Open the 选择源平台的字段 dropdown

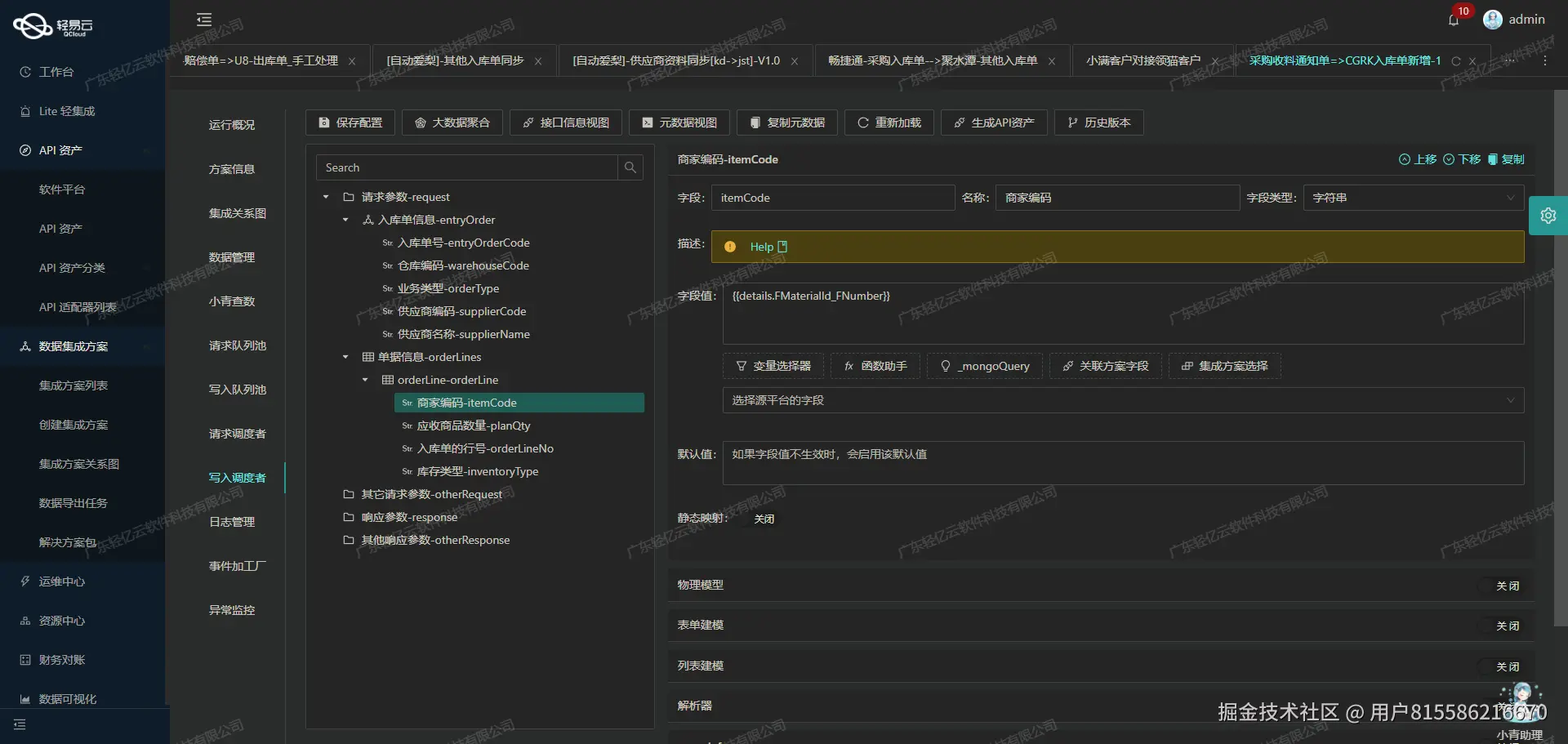tap(1122, 400)
